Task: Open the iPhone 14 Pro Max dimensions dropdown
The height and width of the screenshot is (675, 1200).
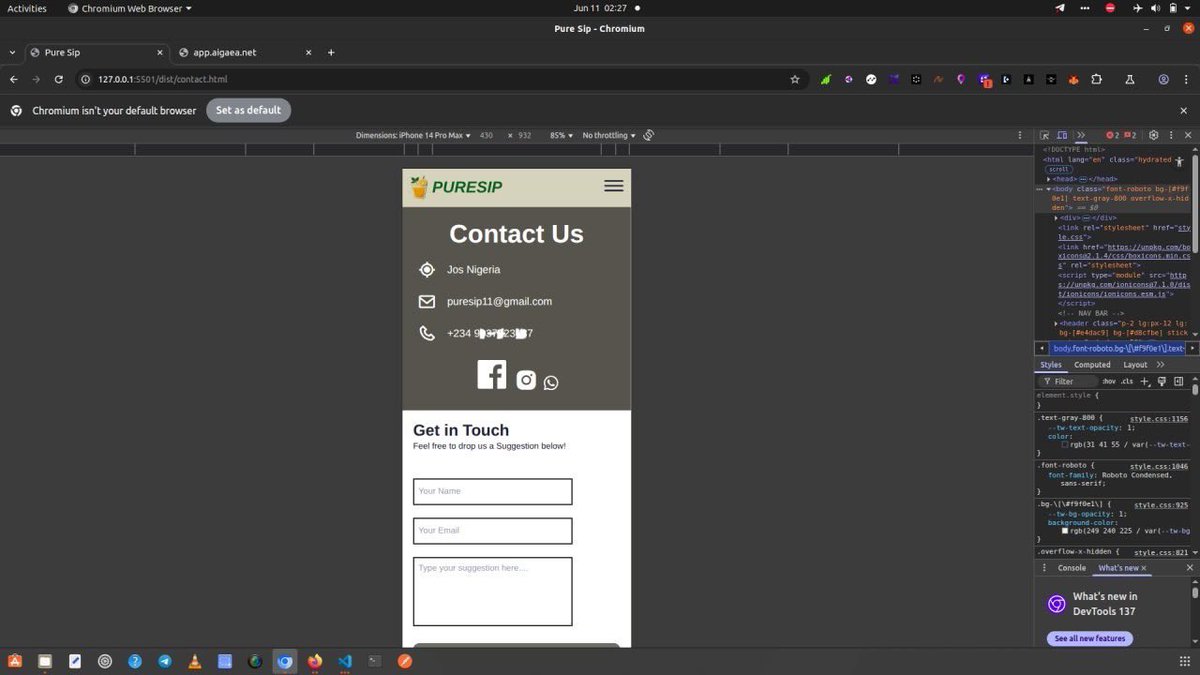Action: click(413, 135)
